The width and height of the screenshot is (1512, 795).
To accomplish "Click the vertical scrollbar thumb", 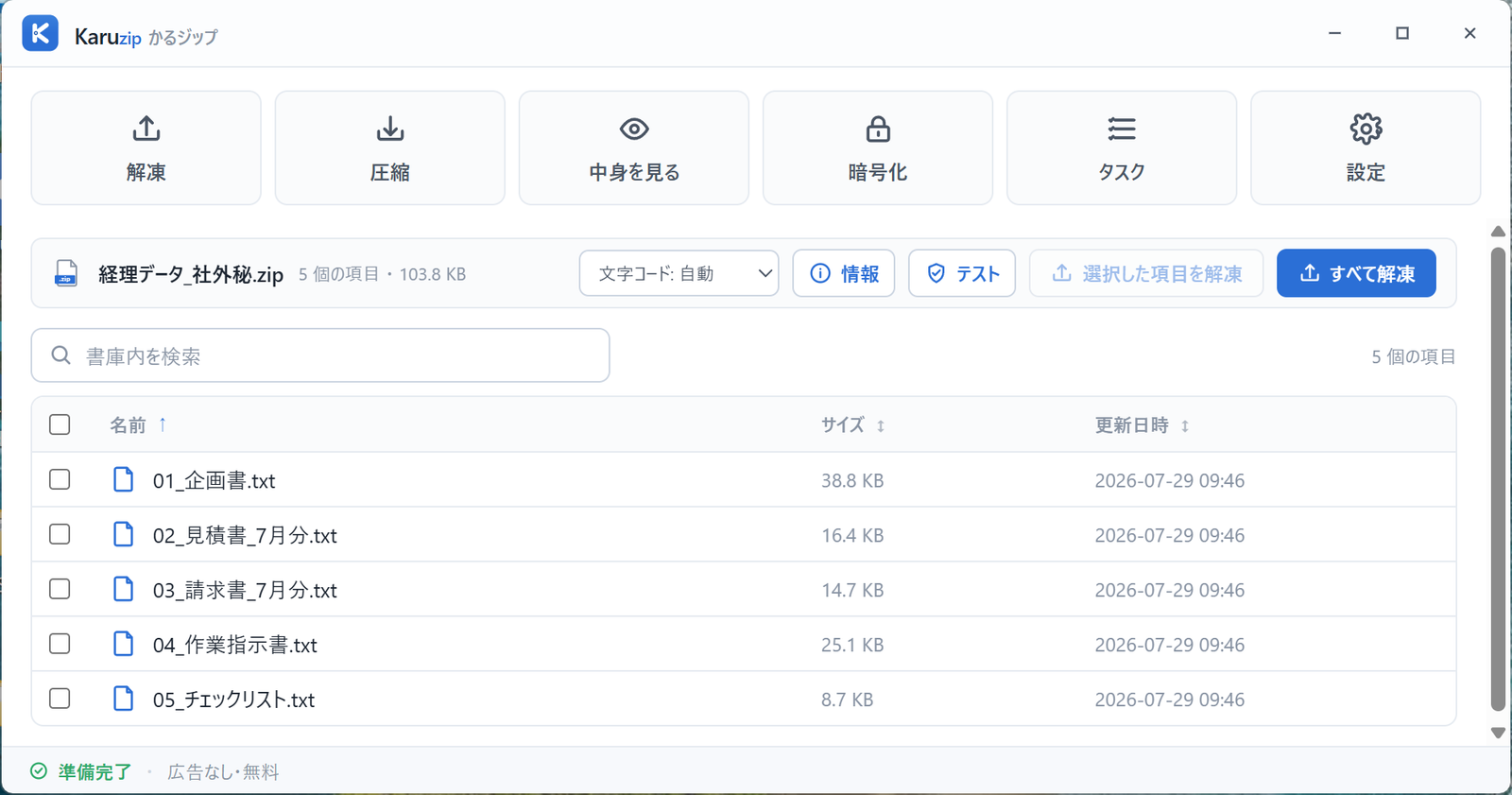I will coord(1498,478).
